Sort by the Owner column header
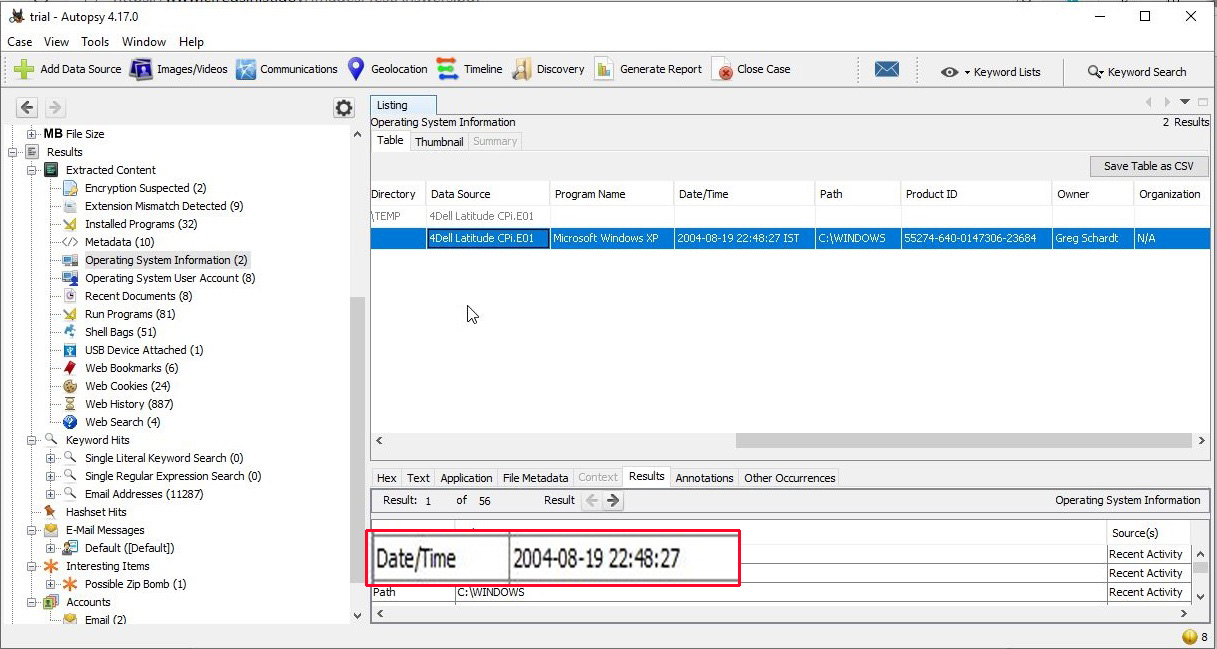This screenshot has height=649, width=1217. (x=1093, y=194)
